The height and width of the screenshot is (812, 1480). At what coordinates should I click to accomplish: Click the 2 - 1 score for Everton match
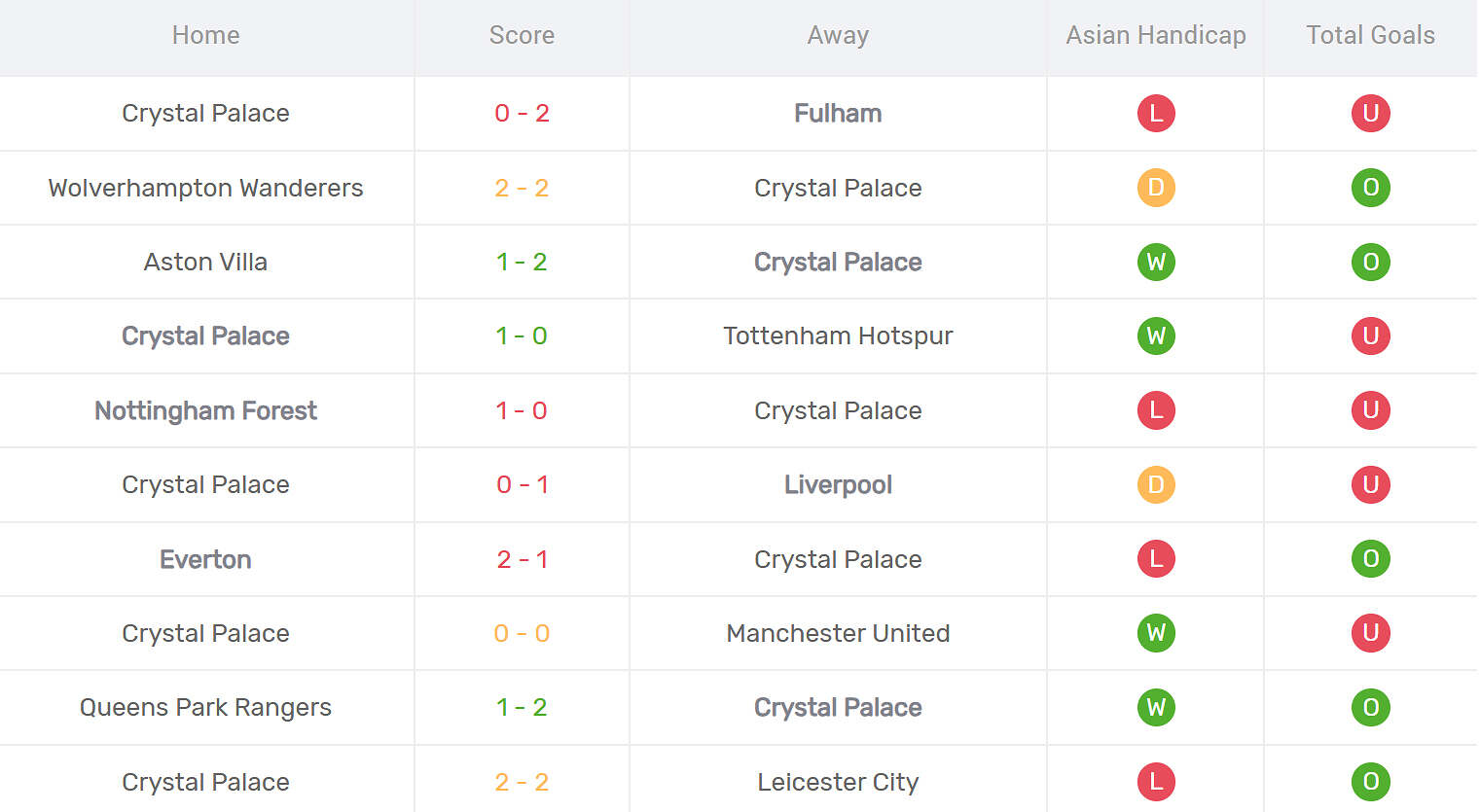click(x=522, y=559)
